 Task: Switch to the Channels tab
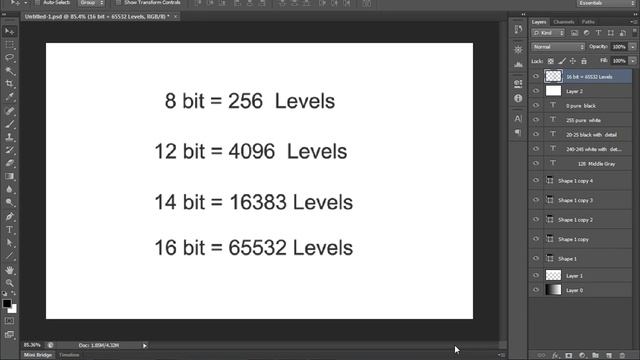(564, 22)
